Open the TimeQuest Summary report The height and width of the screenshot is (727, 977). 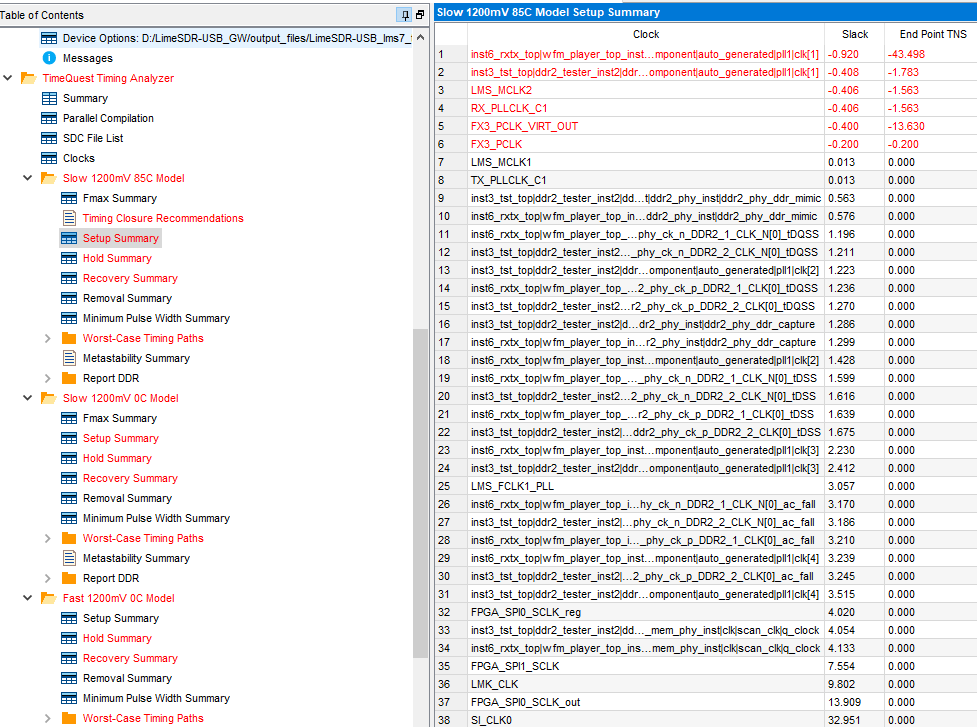85,98
